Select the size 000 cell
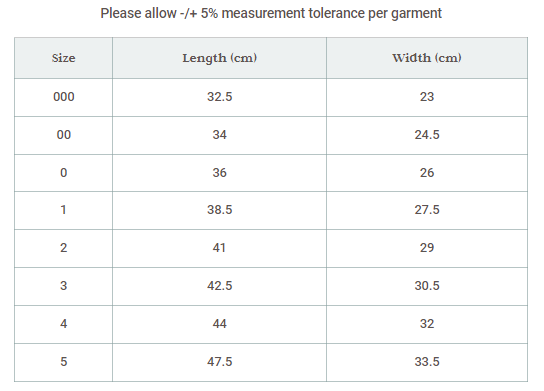544x391 pixels. (x=63, y=96)
